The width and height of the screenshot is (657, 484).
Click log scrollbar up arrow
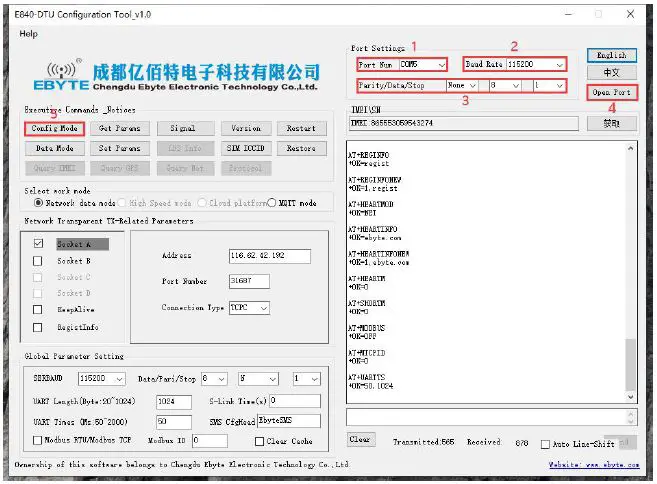tap(631, 148)
